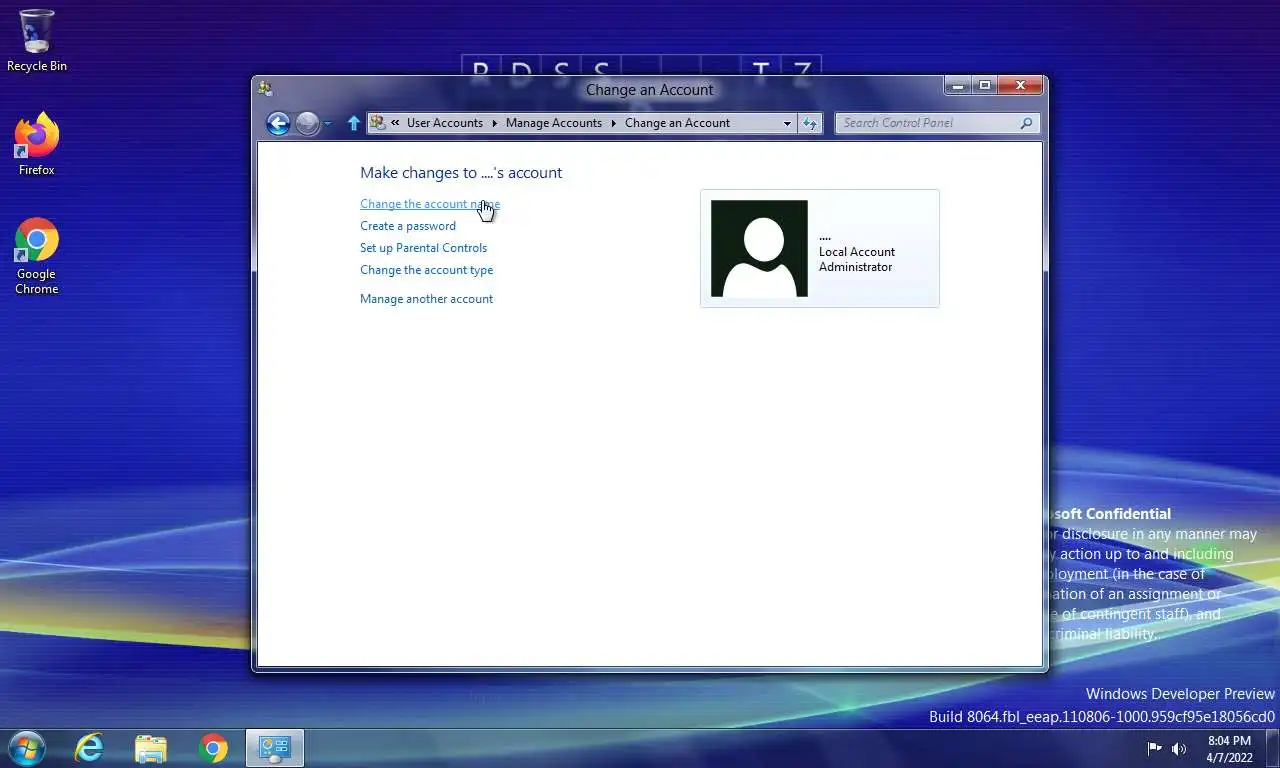The image size is (1280, 768).
Task: Open Create a password link
Action: point(408,226)
